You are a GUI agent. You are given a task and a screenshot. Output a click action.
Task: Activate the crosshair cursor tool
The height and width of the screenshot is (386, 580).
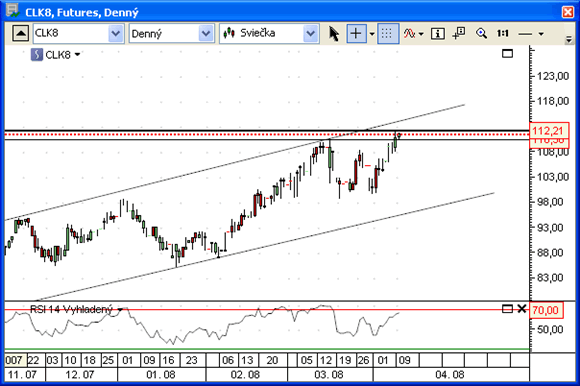pyautogui.click(x=356, y=34)
